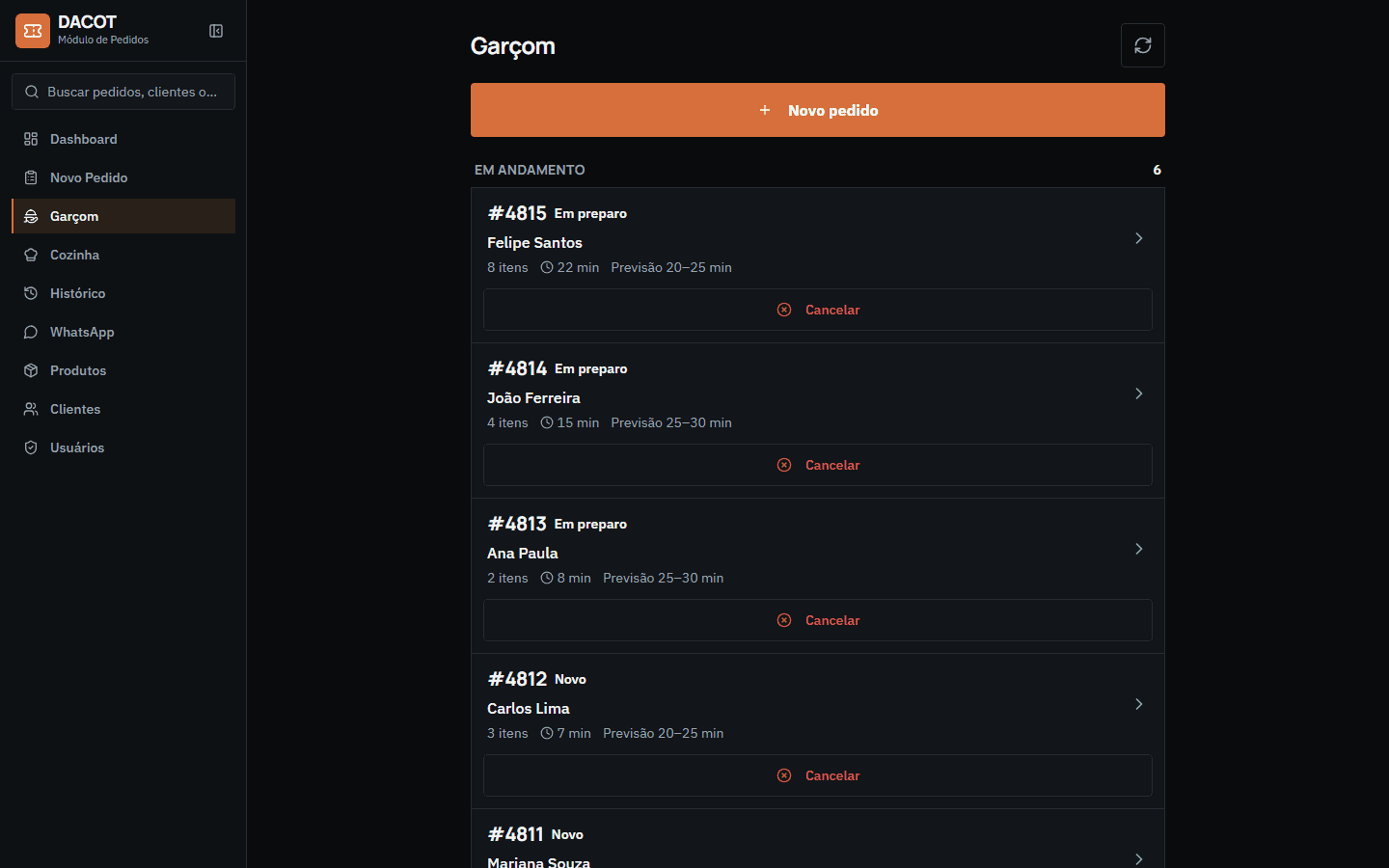Viewport: 1389px width, 868px height.
Task: Click the Garçom waiter icon
Action: 31,216
